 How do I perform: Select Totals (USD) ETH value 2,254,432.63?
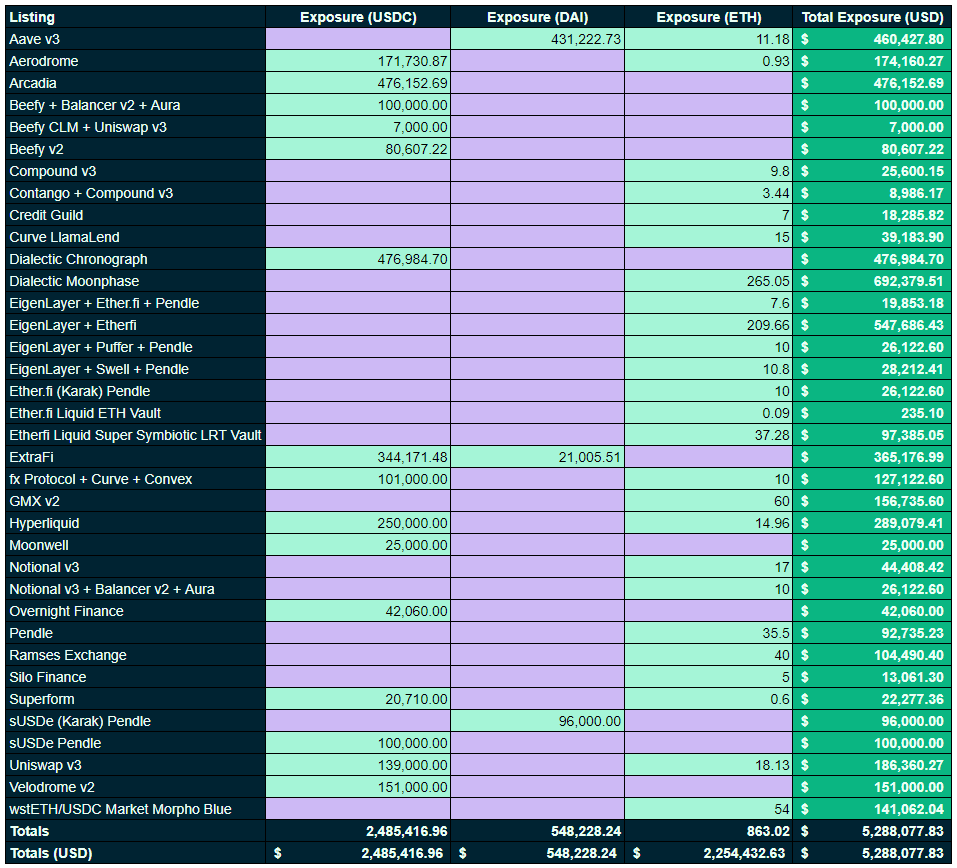coord(709,852)
